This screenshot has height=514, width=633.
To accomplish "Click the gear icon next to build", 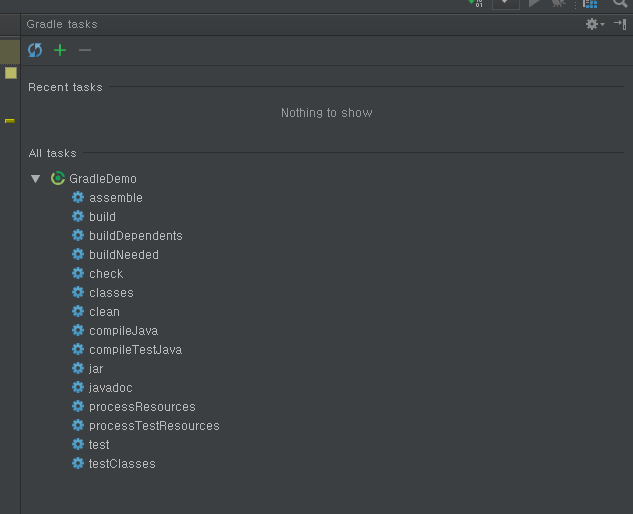I will point(78,216).
